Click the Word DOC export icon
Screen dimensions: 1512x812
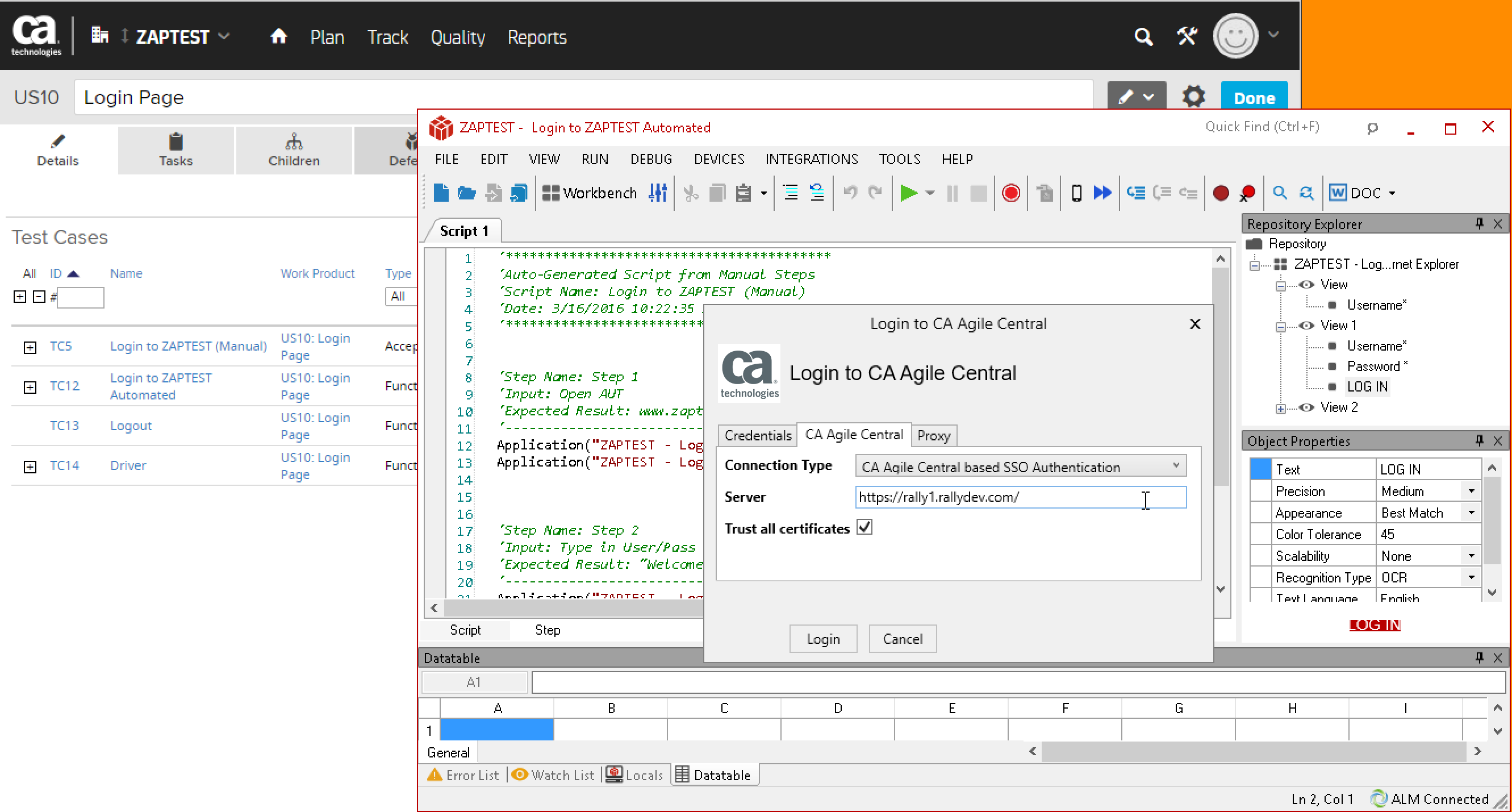pos(1338,193)
